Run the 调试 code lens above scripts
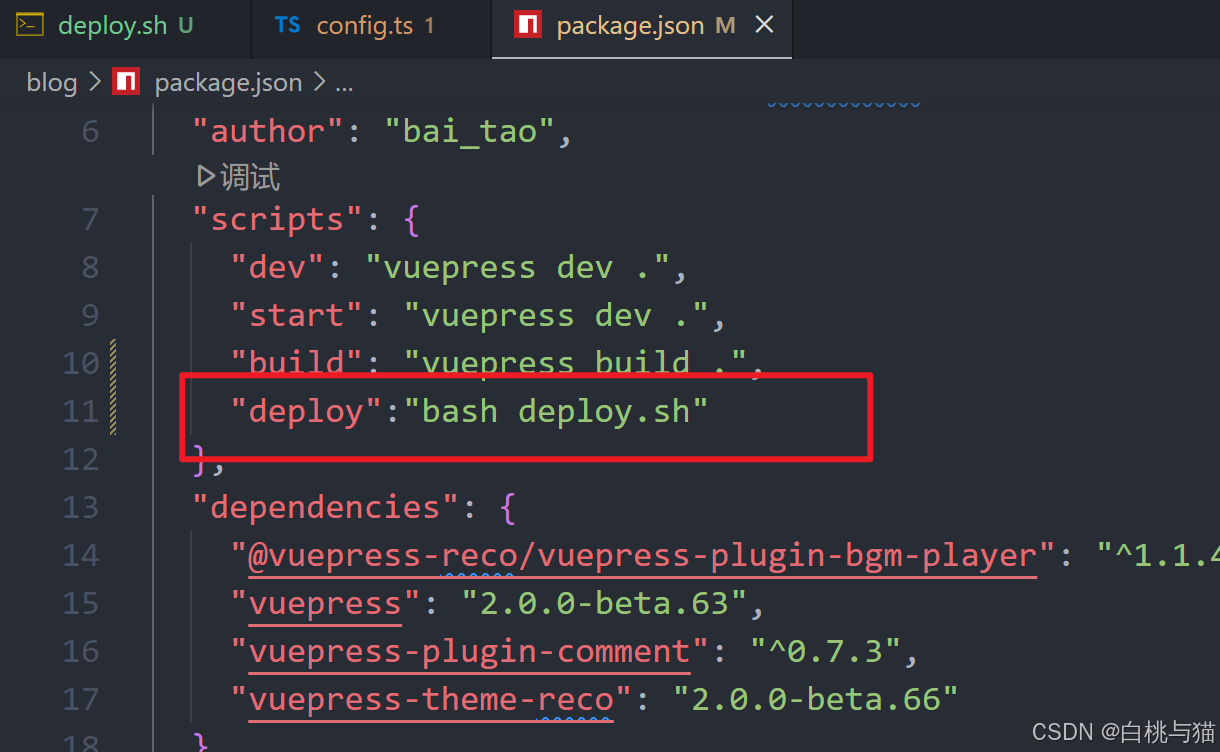The height and width of the screenshot is (752, 1220). pos(248,176)
